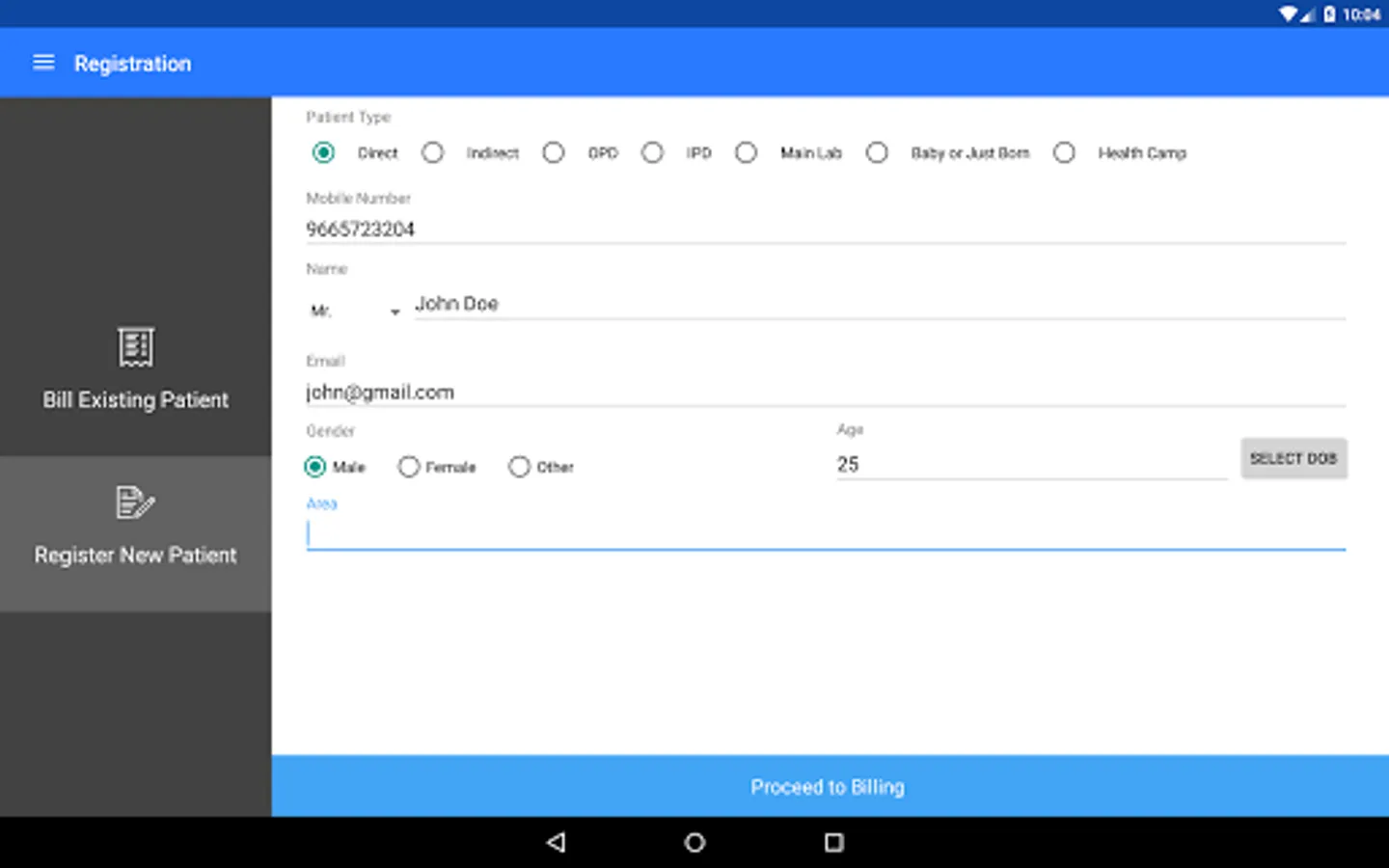The height and width of the screenshot is (868, 1389).
Task: Choose Female gender radio button
Action: [x=409, y=467]
